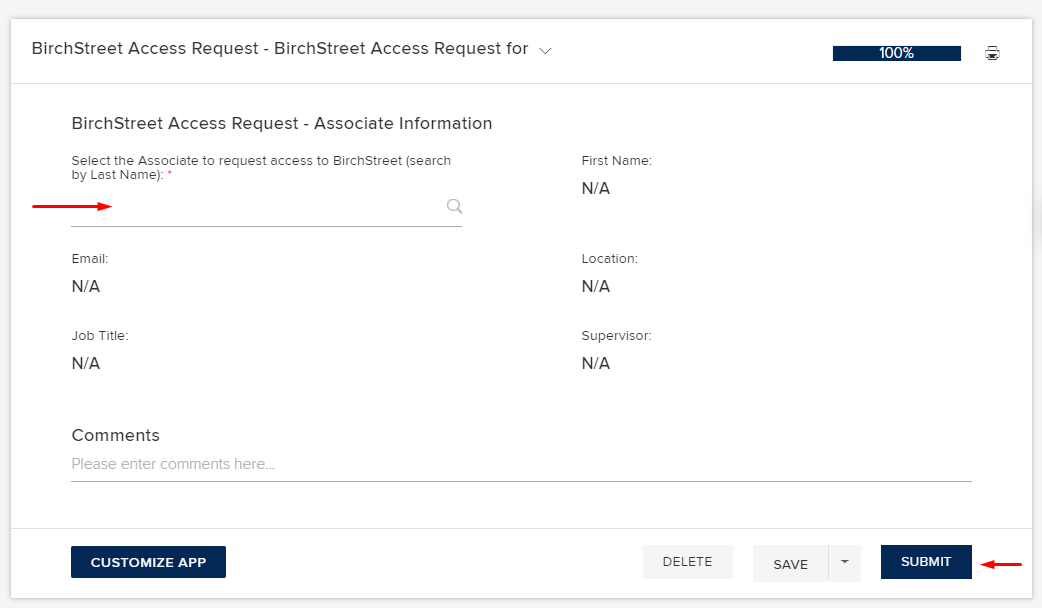Select the First Name N/A value
Image resolution: width=1042 pixels, height=608 pixels.
click(596, 188)
